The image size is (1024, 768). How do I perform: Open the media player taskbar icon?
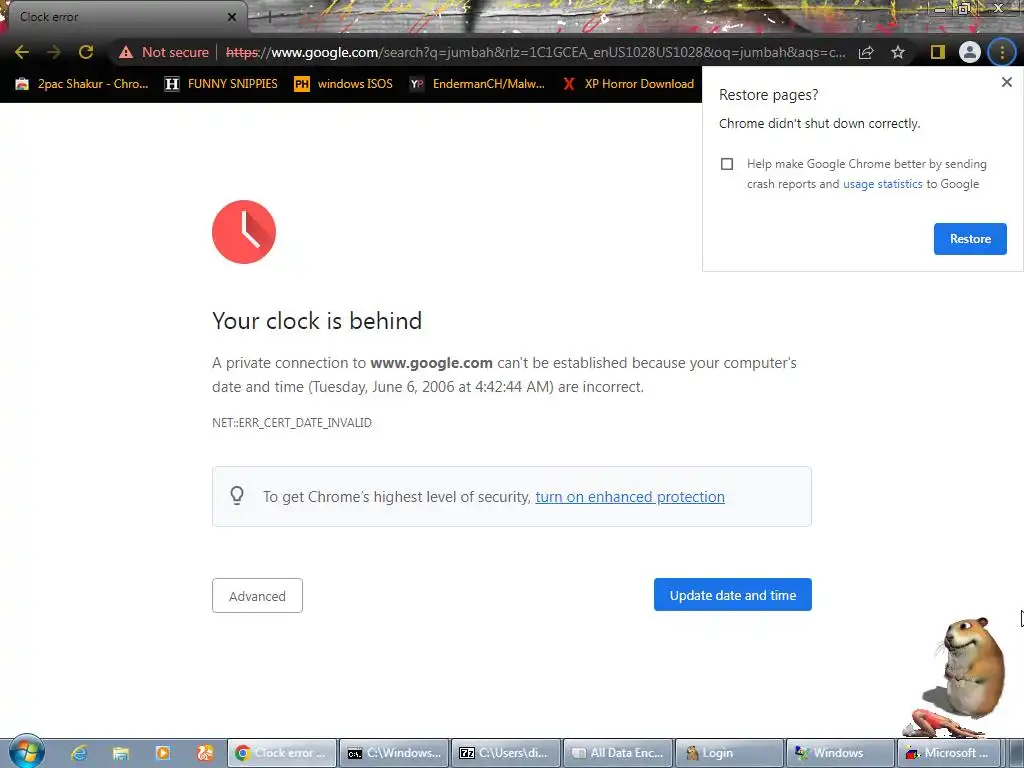click(x=163, y=753)
